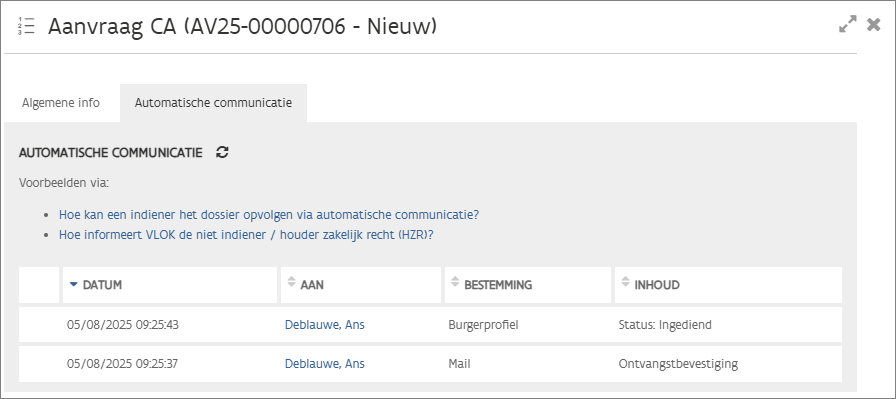Select the Automatische communicatie tab
This screenshot has height=399, width=896.
pyautogui.click(x=213, y=103)
